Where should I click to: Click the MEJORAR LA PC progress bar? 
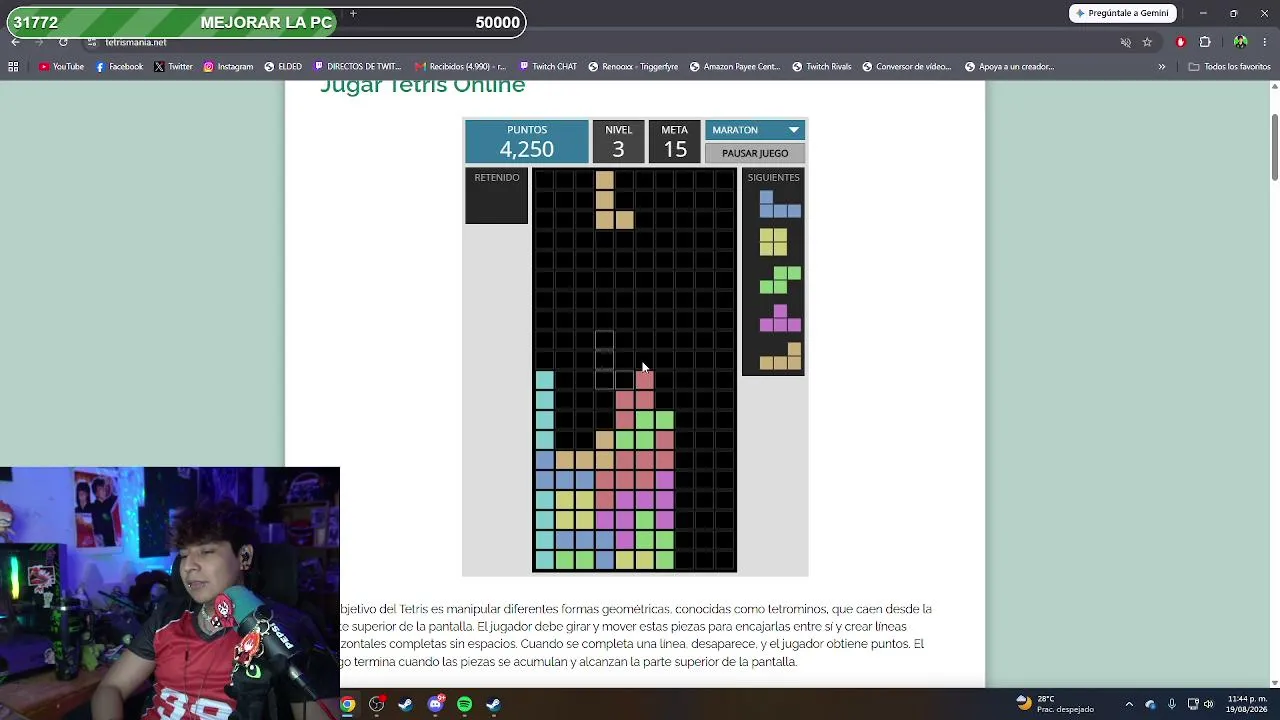point(266,22)
